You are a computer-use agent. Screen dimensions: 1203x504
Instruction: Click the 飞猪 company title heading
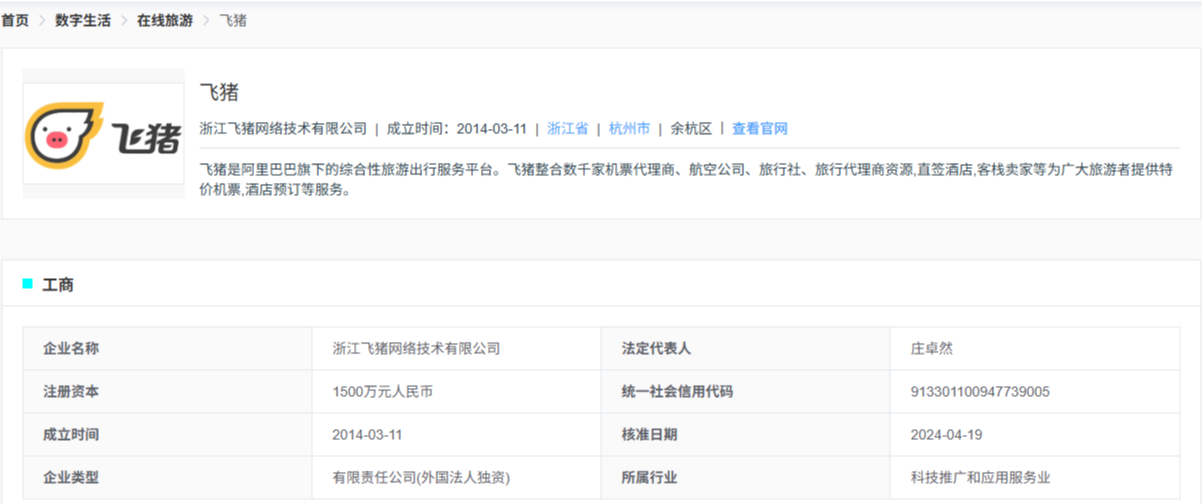pyautogui.click(x=219, y=92)
